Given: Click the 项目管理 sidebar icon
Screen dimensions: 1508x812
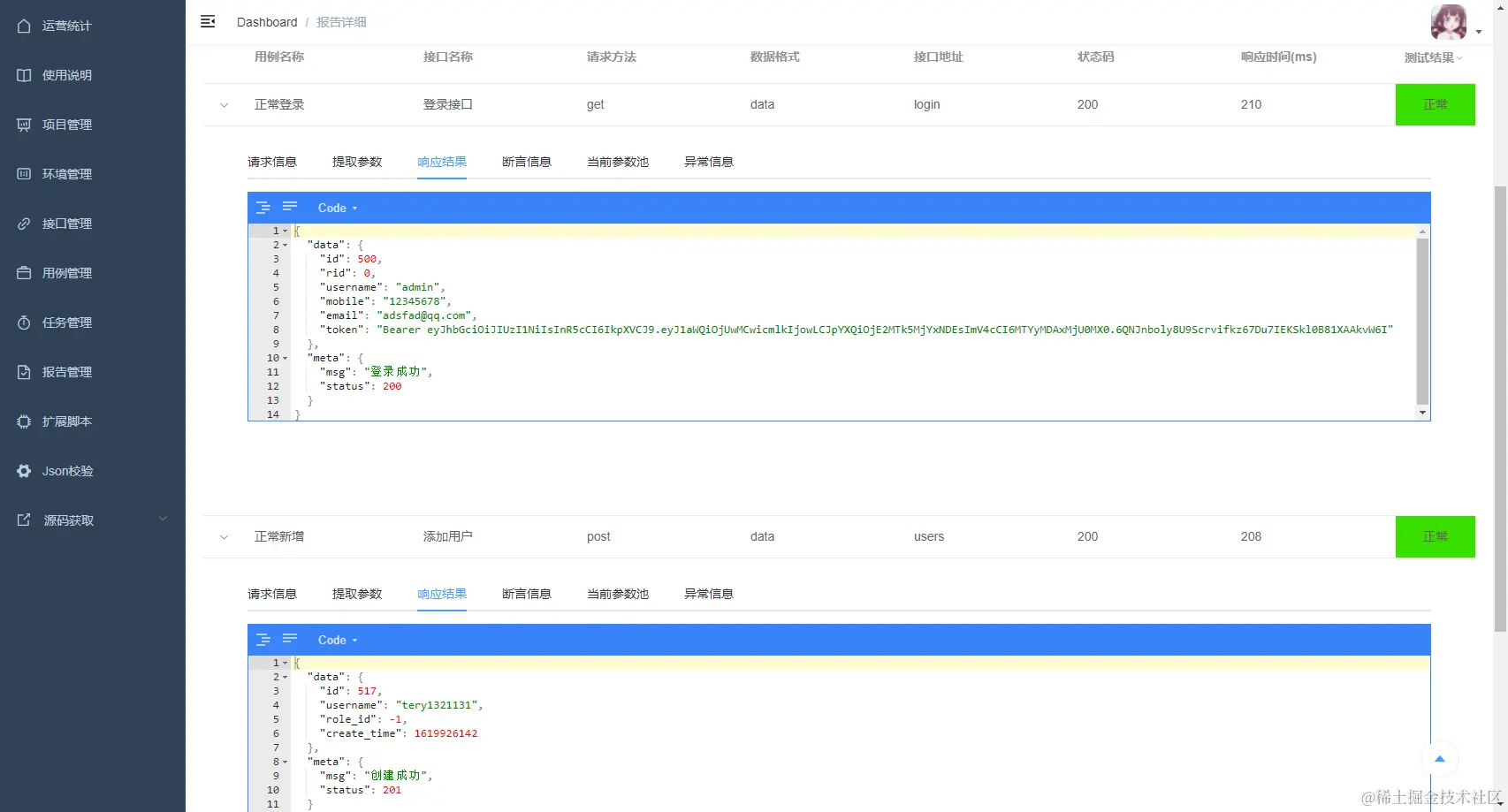Looking at the screenshot, I should (x=24, y=125).
